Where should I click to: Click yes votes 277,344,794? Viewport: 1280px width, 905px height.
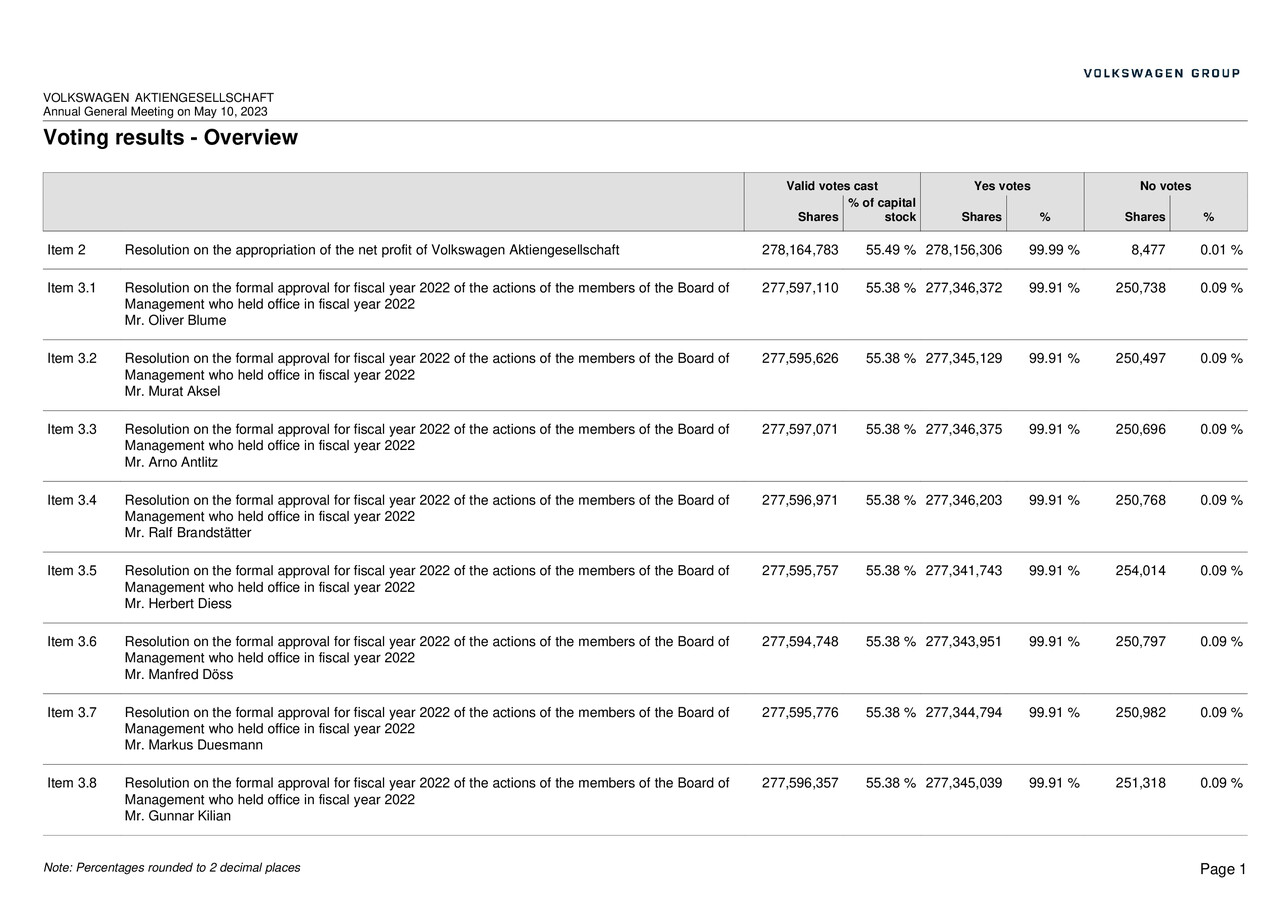pos(964,714)
